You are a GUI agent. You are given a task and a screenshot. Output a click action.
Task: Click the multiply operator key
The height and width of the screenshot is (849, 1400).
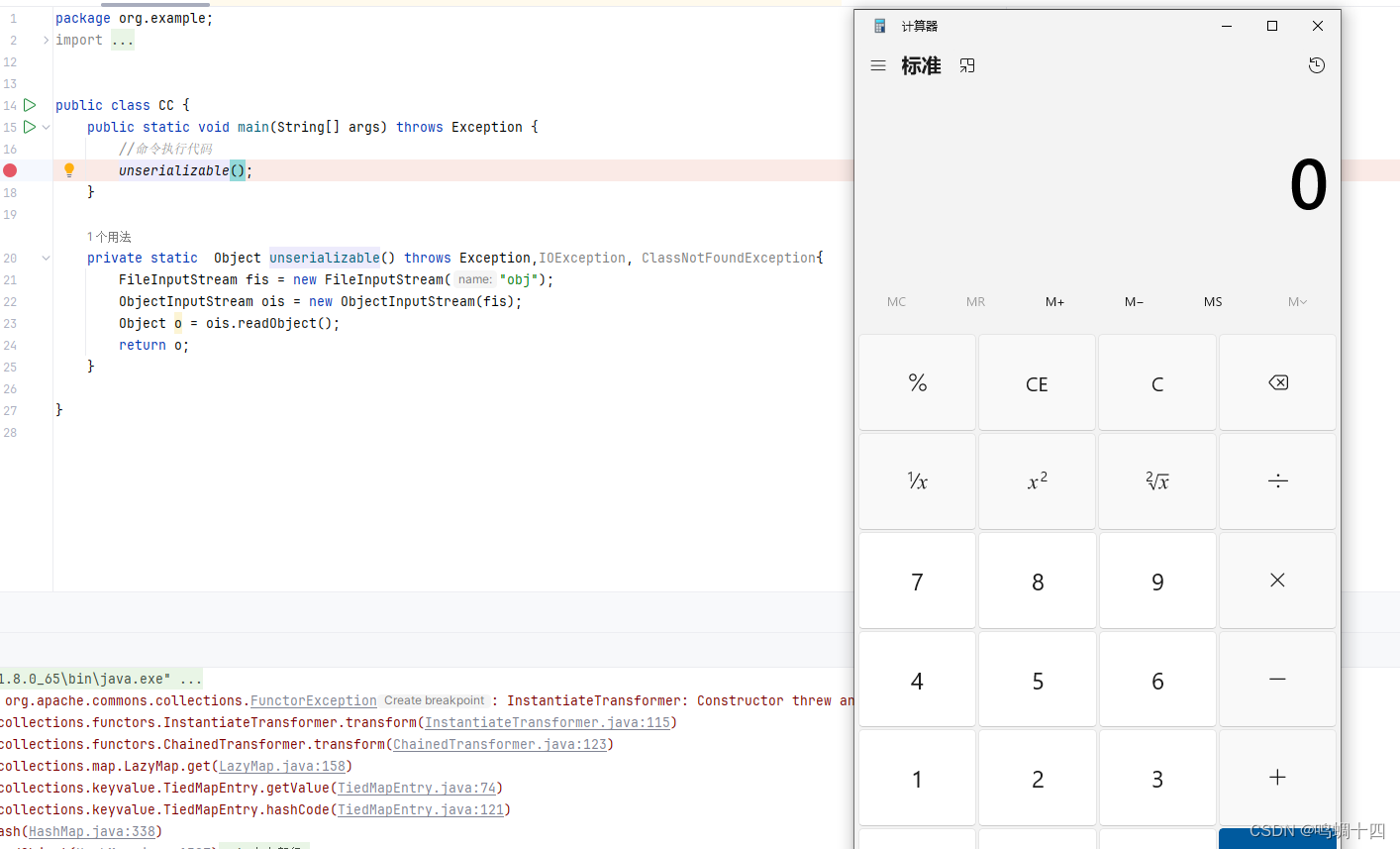tap(1277, 581)
